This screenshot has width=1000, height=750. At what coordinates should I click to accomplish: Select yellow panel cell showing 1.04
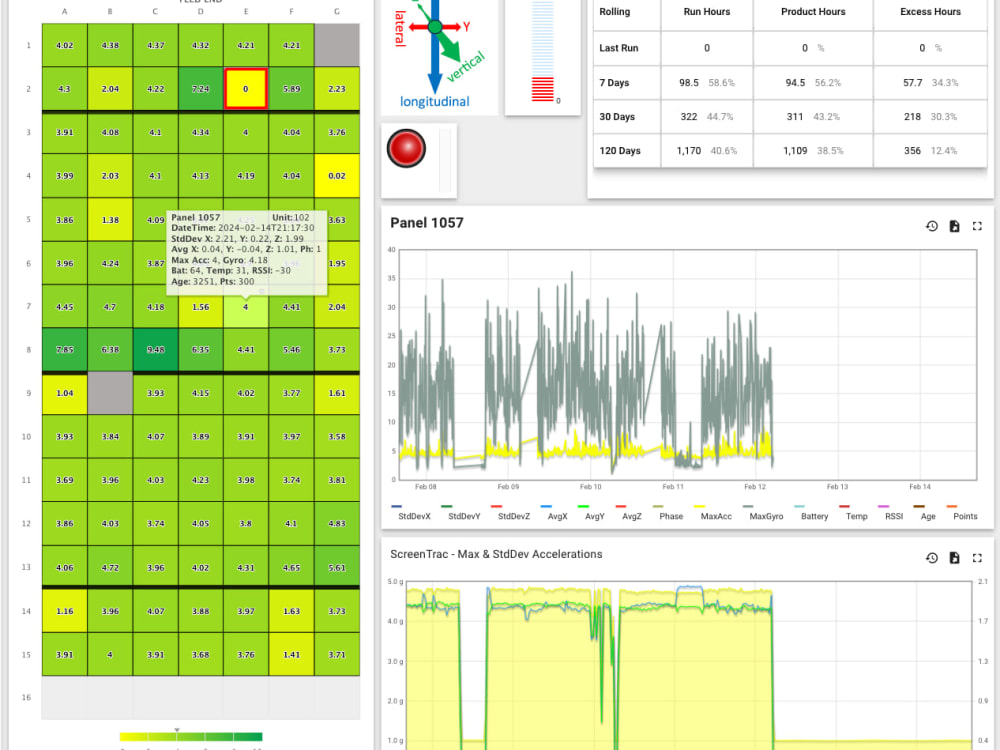pyautogui.click(x=64, y=393)
